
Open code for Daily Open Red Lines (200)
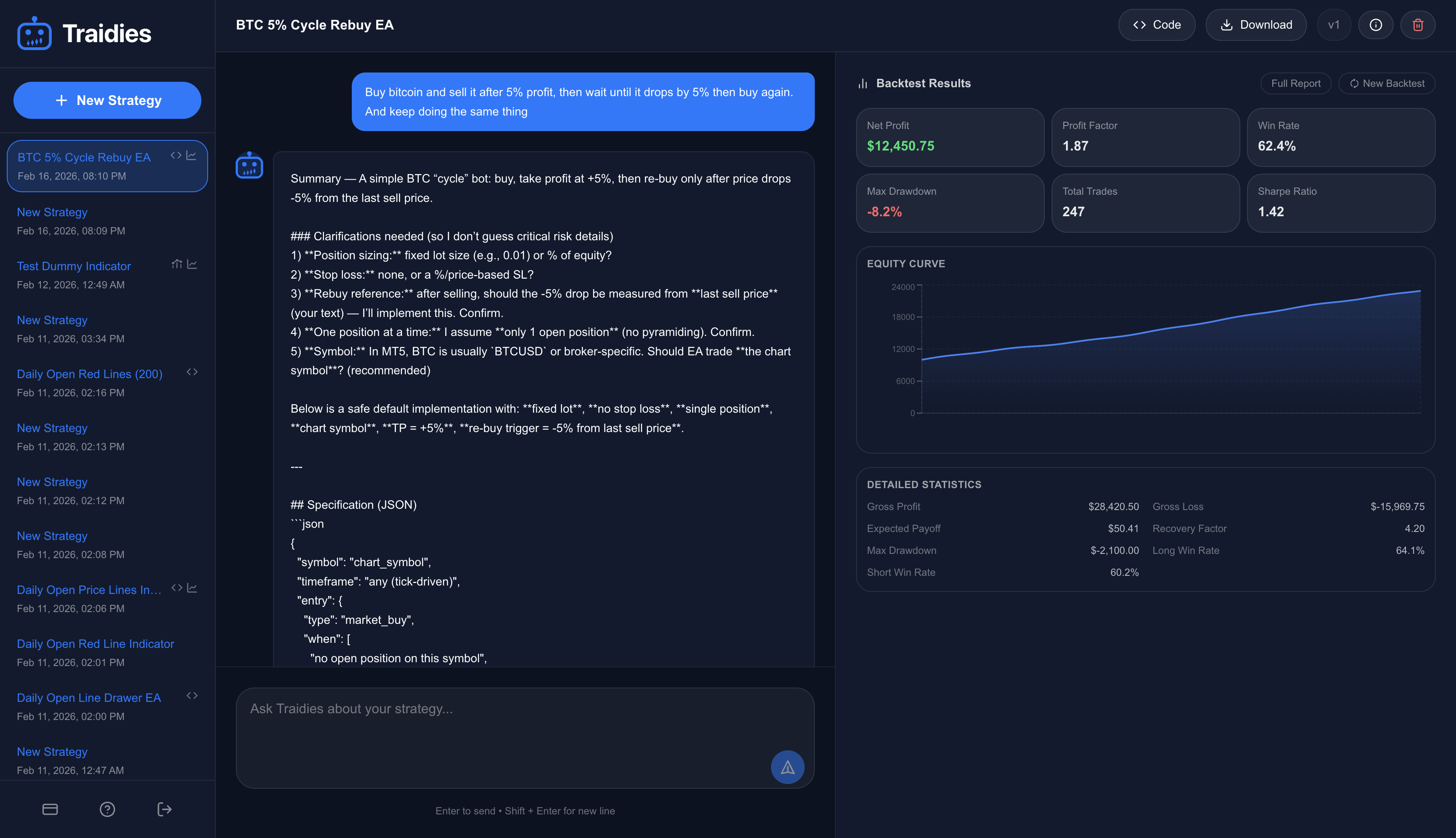pos(193,372)
